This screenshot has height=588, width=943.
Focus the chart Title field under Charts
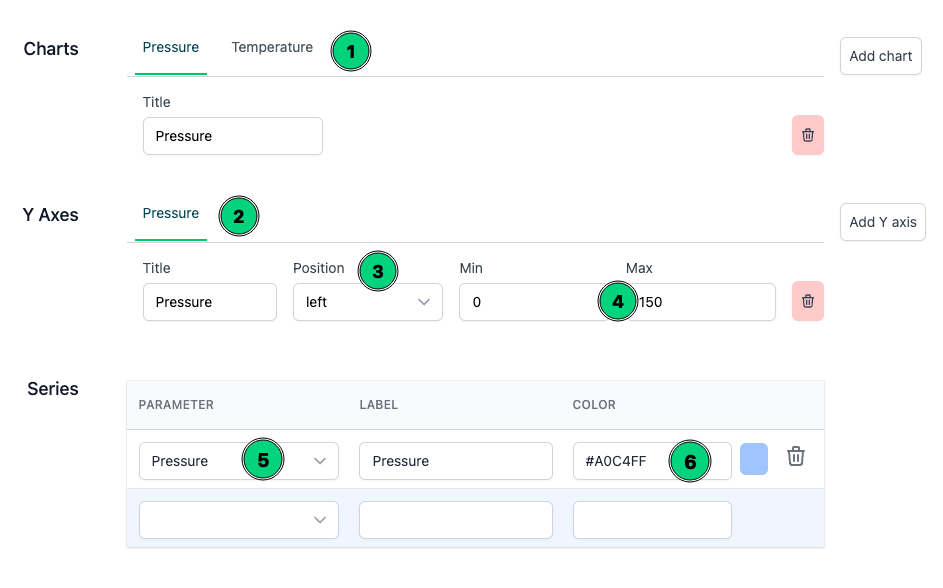coord(232,136)
